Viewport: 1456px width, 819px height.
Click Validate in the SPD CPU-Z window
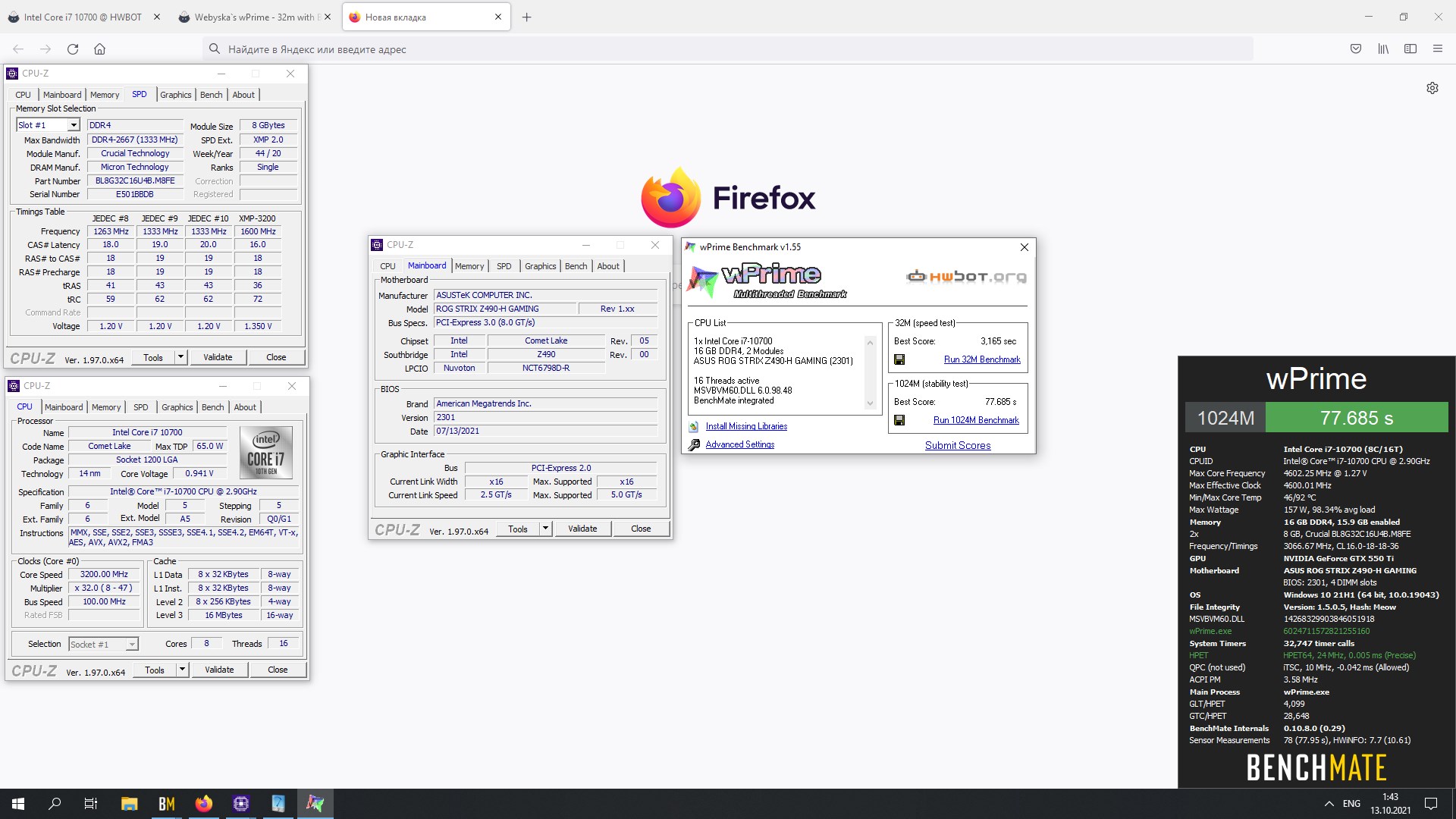(x=218, y=357)
